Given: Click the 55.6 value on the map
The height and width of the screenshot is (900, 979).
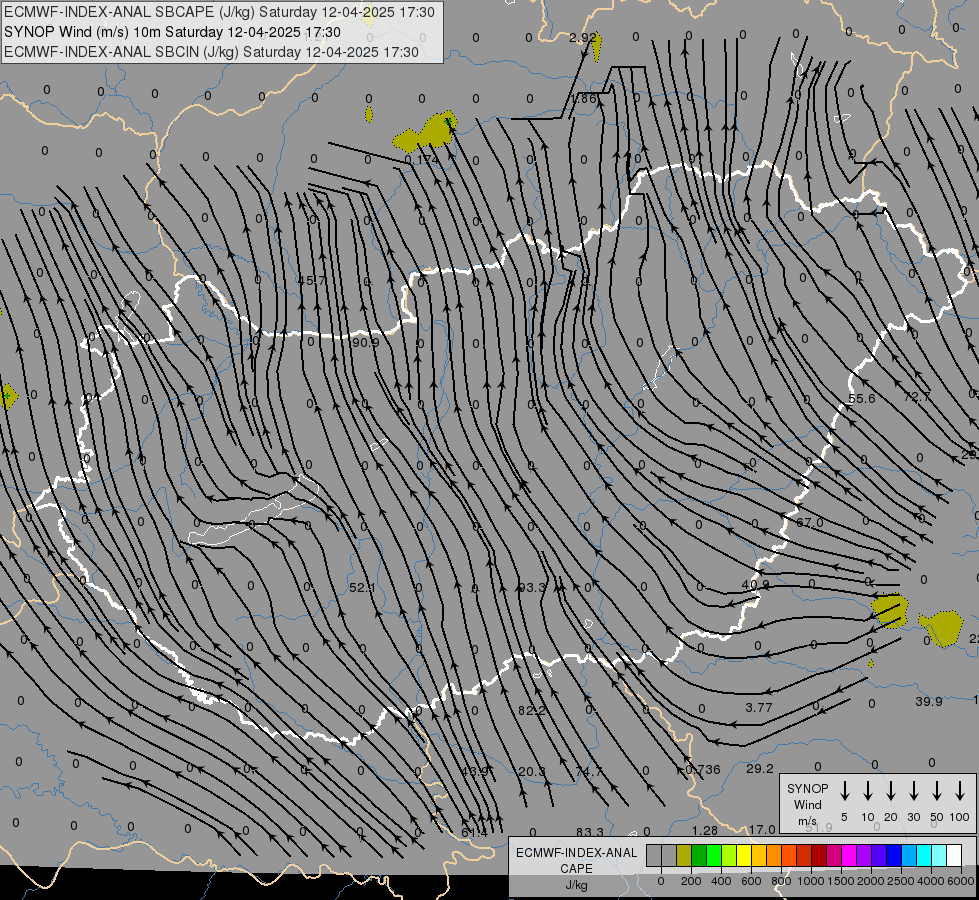Looking at the screenshot, I should (862, 398).
